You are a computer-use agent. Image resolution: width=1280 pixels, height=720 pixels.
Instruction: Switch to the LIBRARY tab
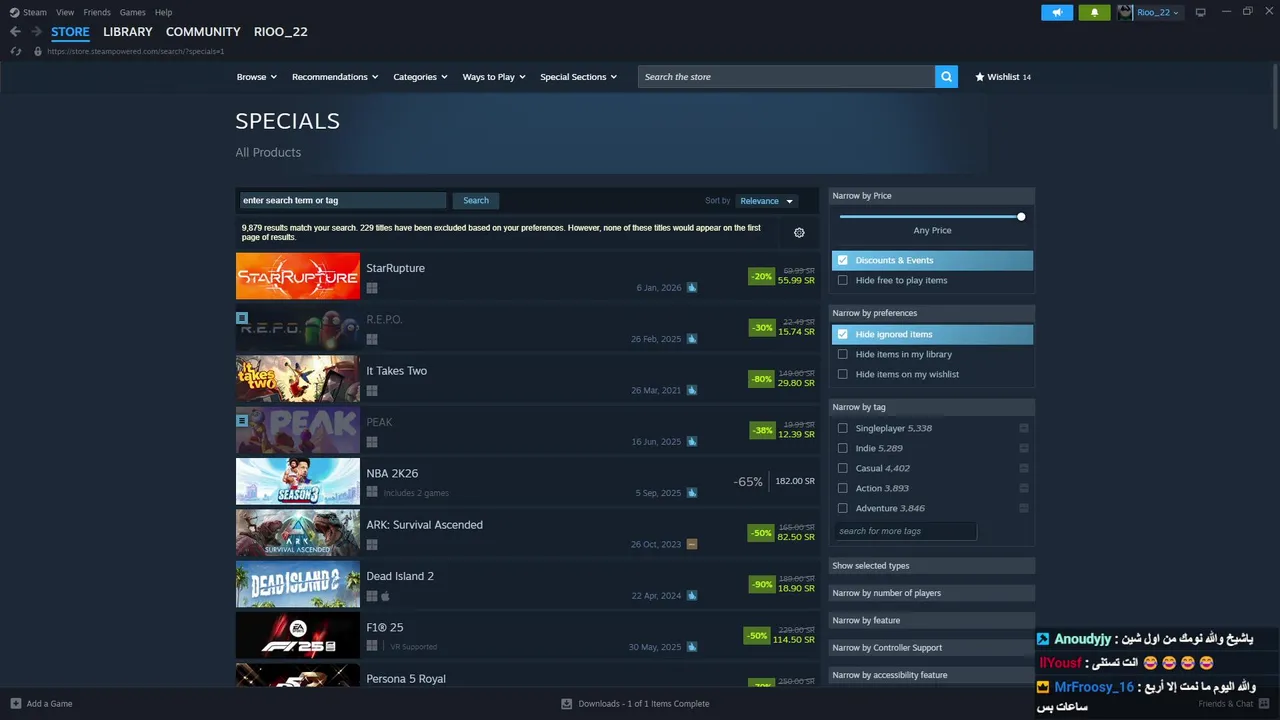[128, 32]
